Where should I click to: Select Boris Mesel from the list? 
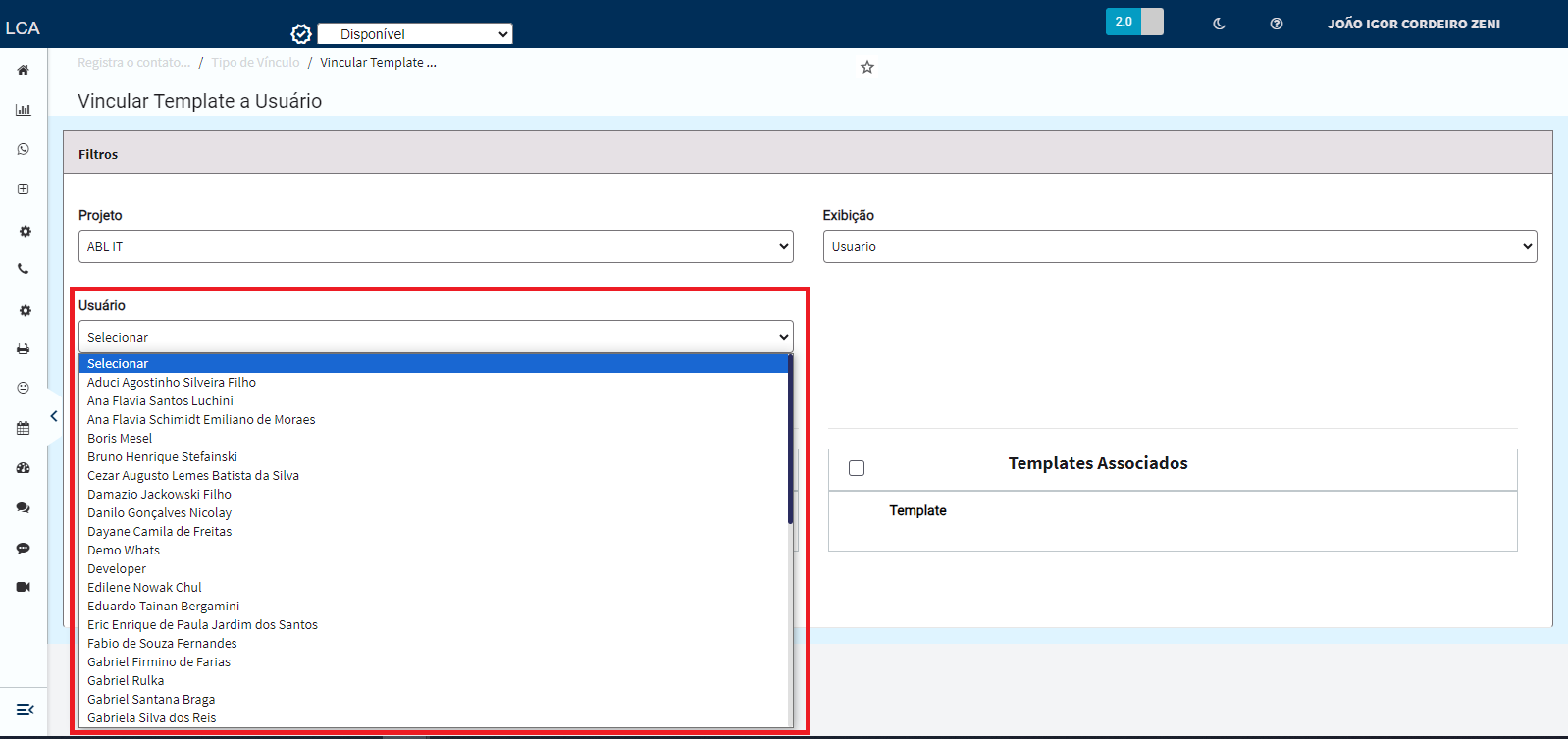click(x=434, y=438)
